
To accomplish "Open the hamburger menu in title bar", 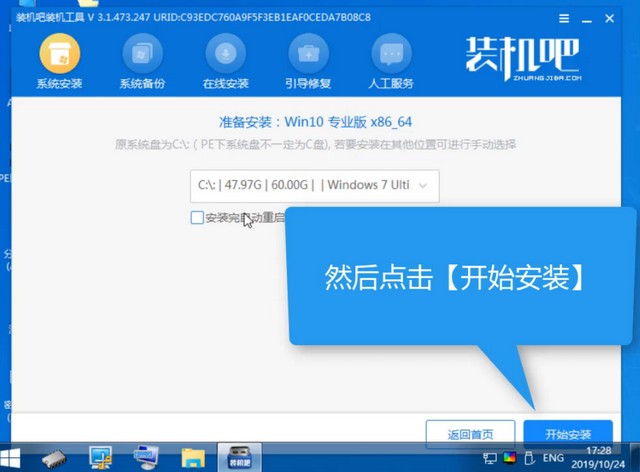I will (x=564, y=18).
